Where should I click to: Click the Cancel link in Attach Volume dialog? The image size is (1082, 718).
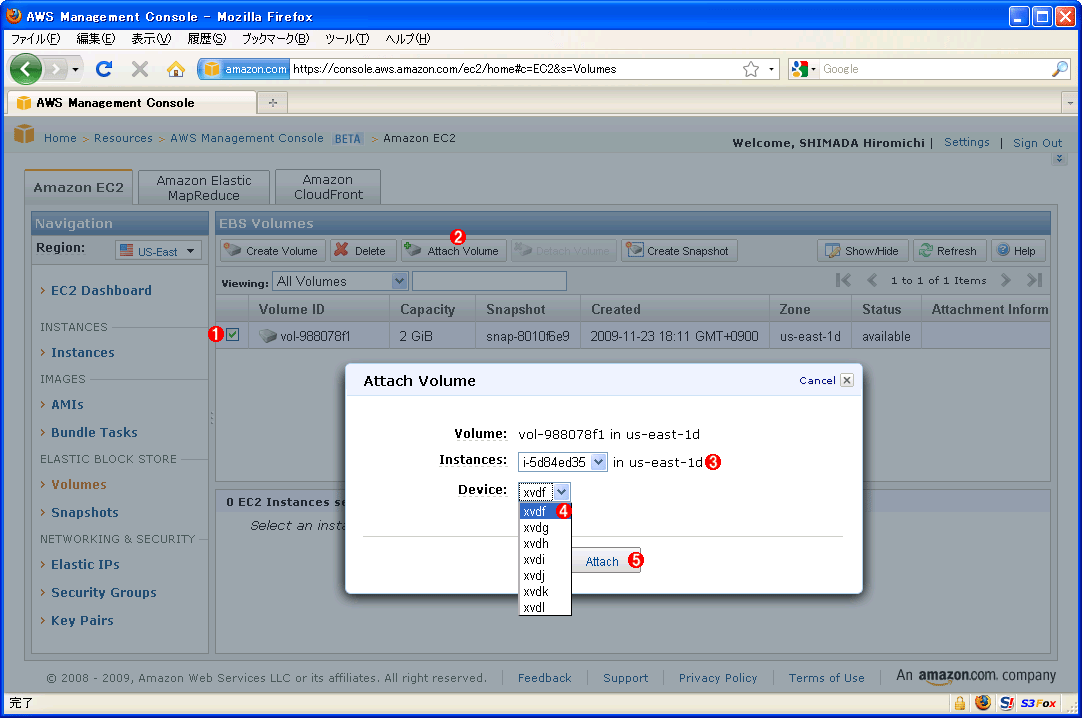coord(817,380)
